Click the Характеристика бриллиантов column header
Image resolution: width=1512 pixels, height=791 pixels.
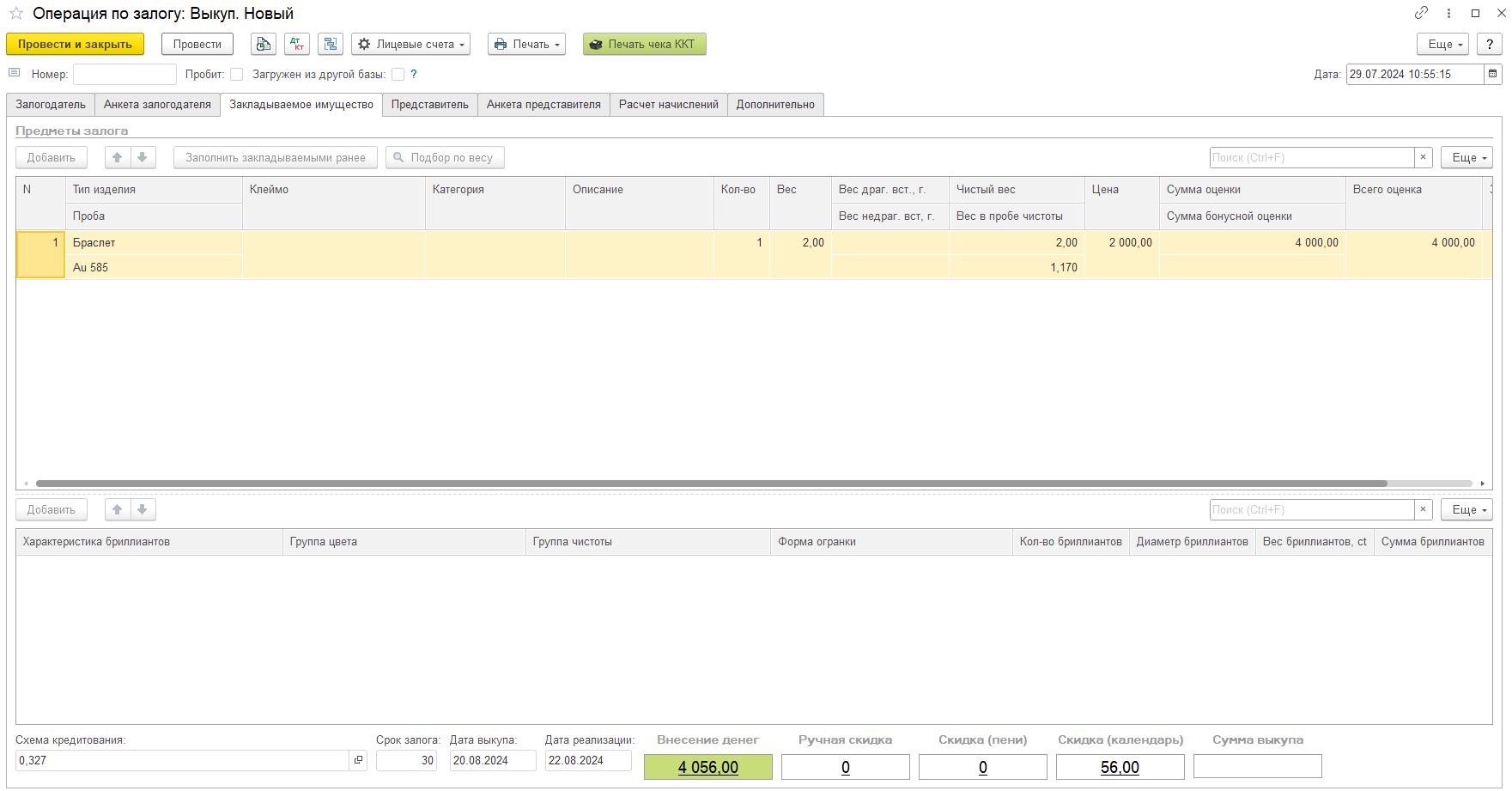(149, 542)
